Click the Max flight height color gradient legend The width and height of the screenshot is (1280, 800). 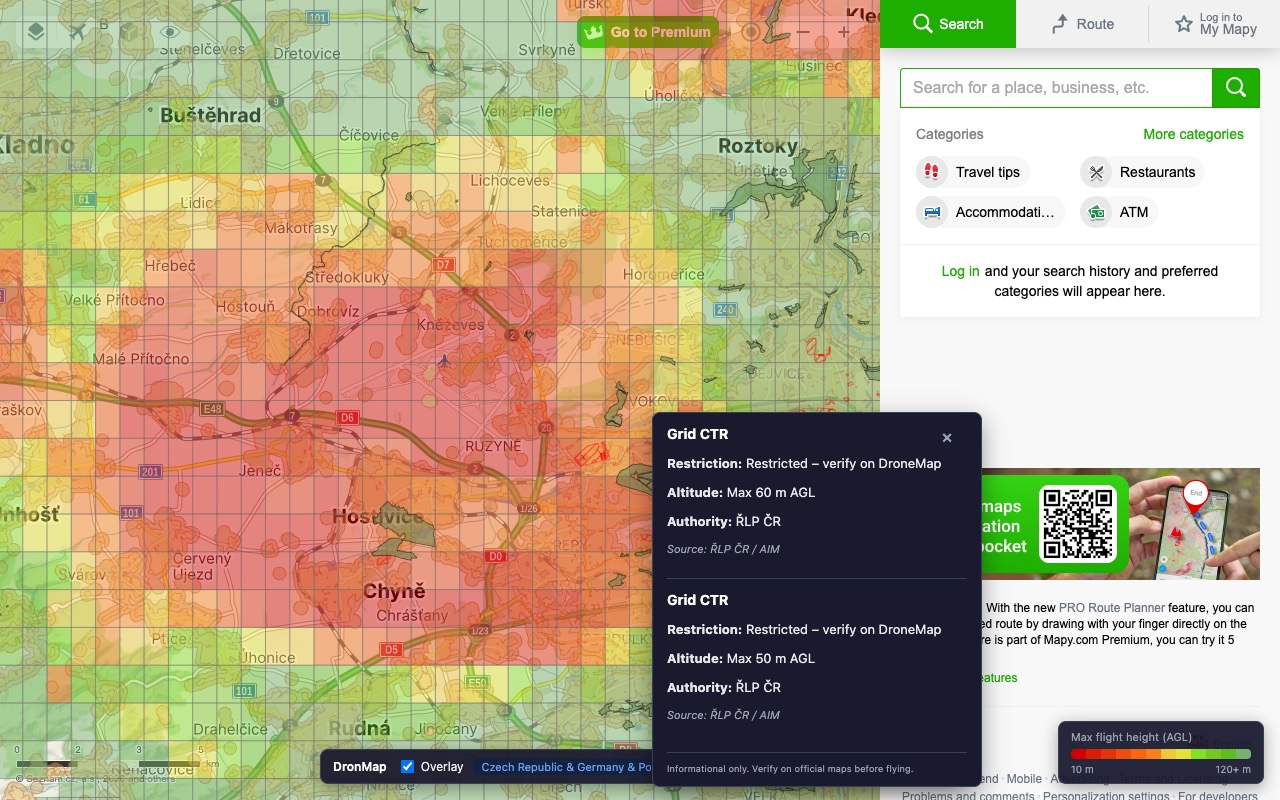(x=1161, y=753)
